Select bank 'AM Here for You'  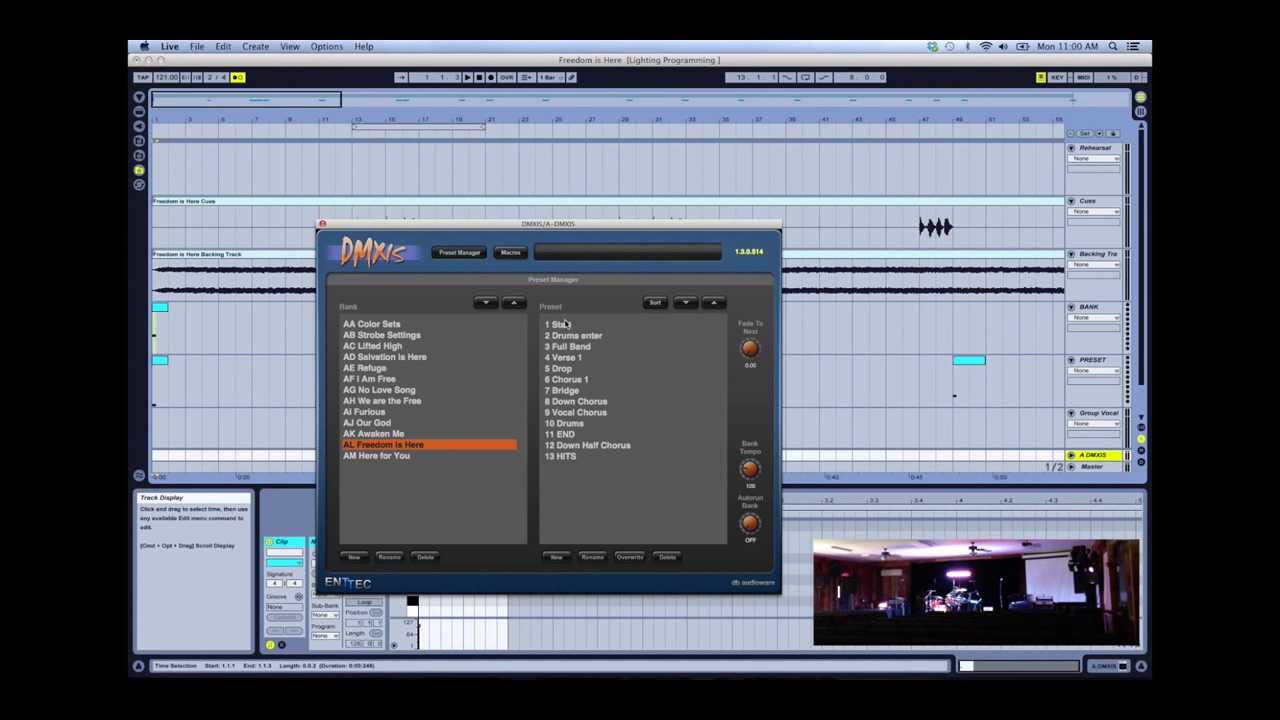(376, 456)
